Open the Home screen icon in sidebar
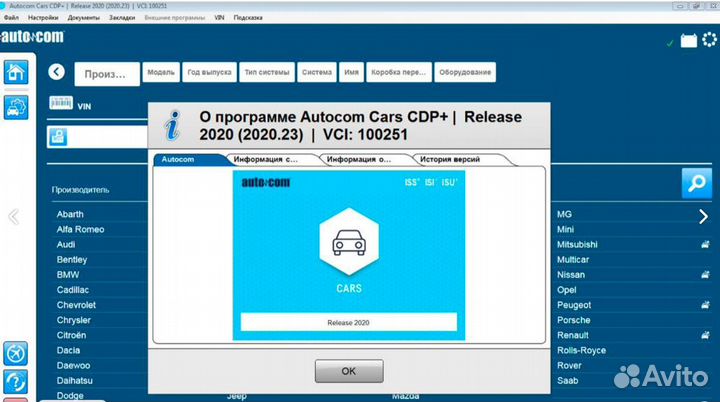Viewport: 720px width, 402px height. (x=16, y=72)
